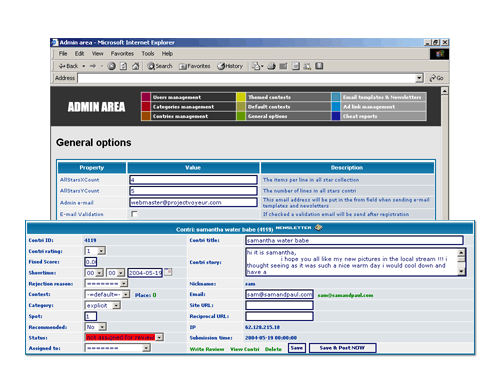Click the Delete link
The image size is (500, 375).
(273, 349)
